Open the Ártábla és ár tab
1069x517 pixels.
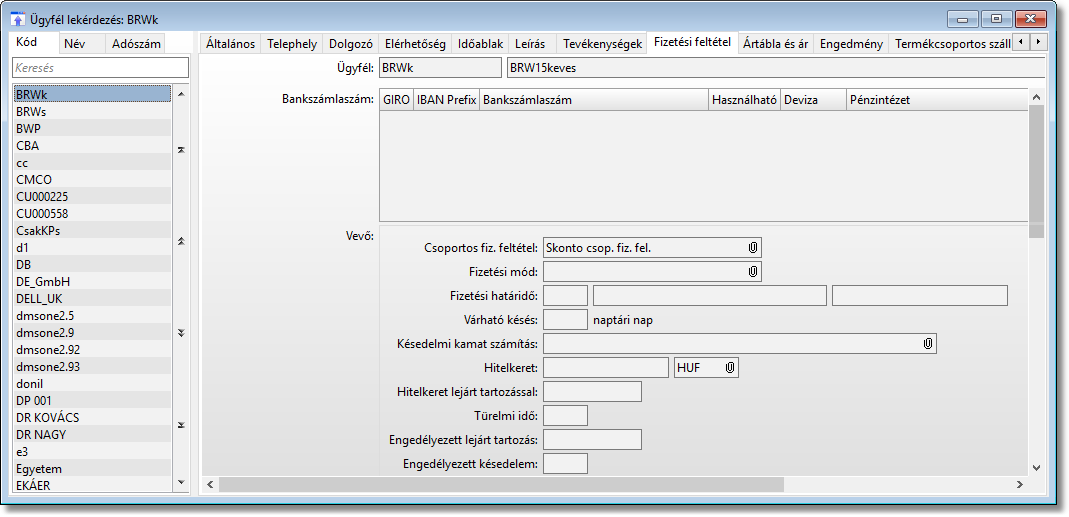[775, 44]
